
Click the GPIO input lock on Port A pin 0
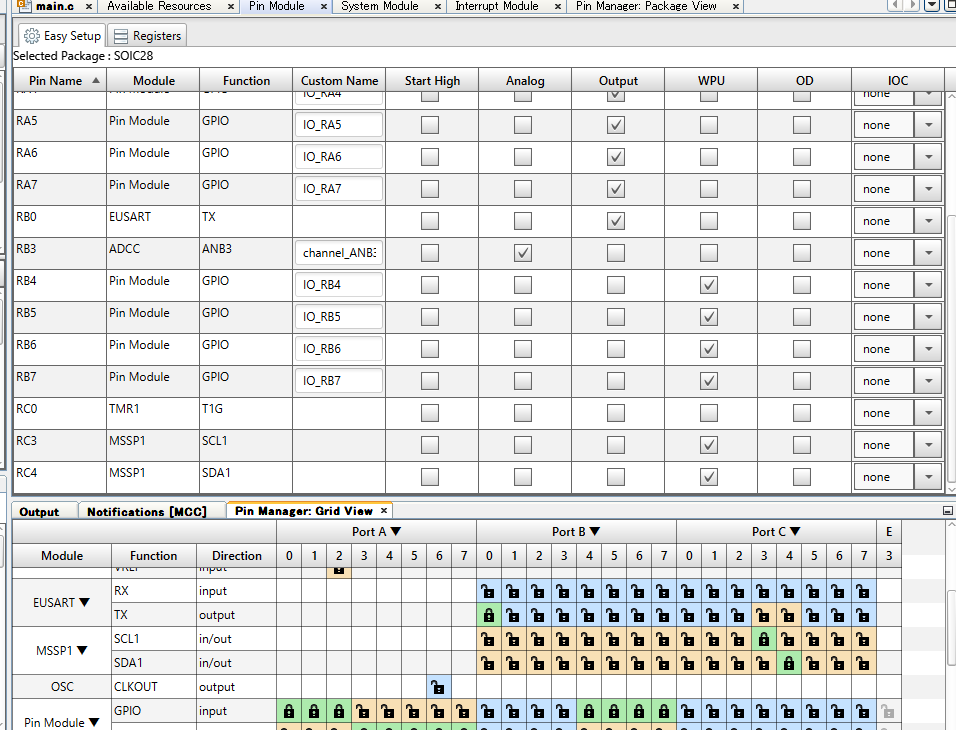point(289,711)
